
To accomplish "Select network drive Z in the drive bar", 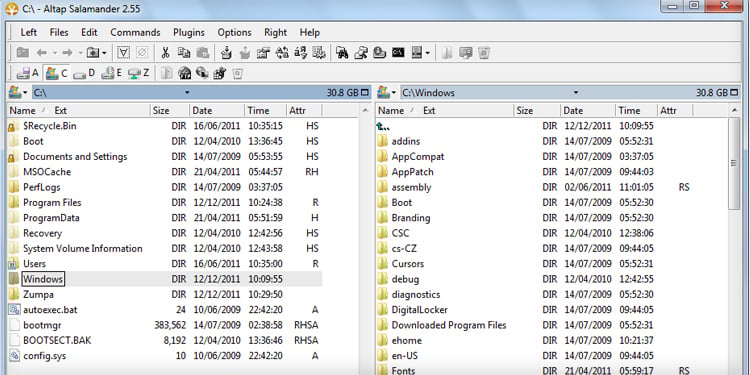I will point(139,73).
